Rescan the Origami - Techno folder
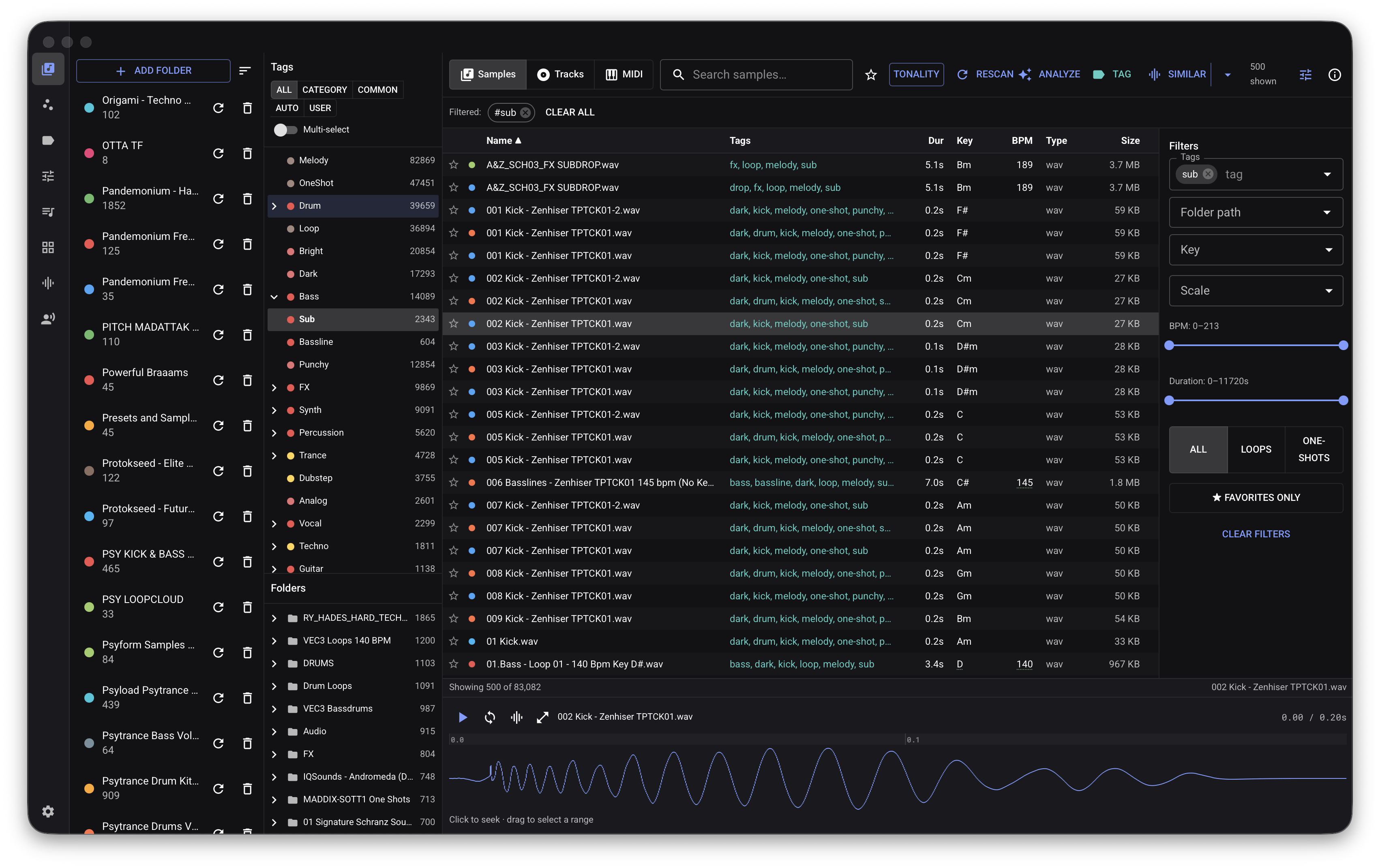The image size is (1380, 868). pos(219,108)
